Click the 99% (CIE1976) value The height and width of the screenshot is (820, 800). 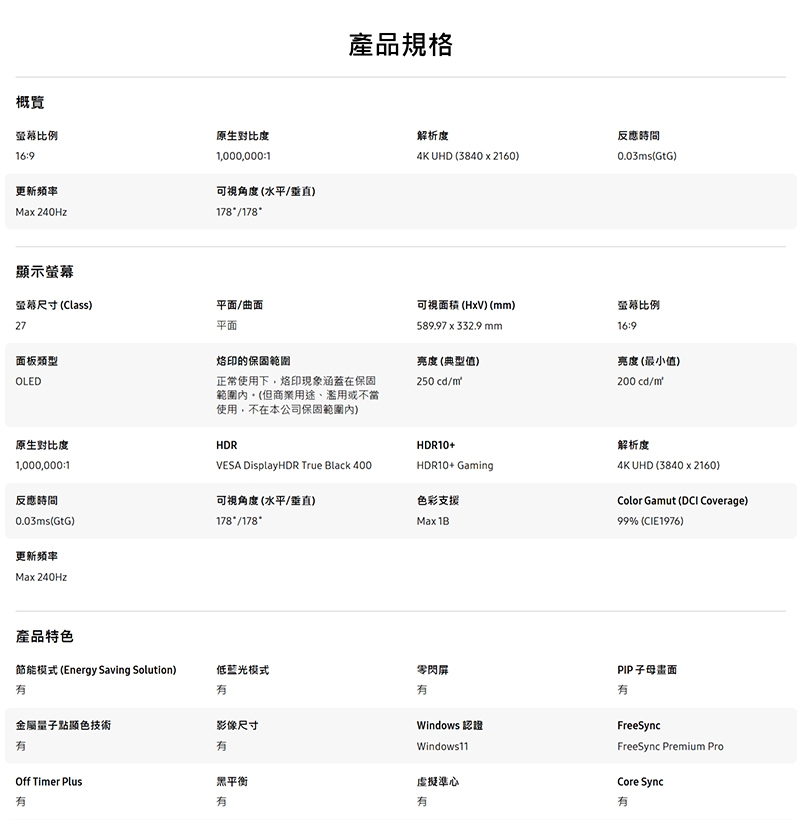point(650,521)
